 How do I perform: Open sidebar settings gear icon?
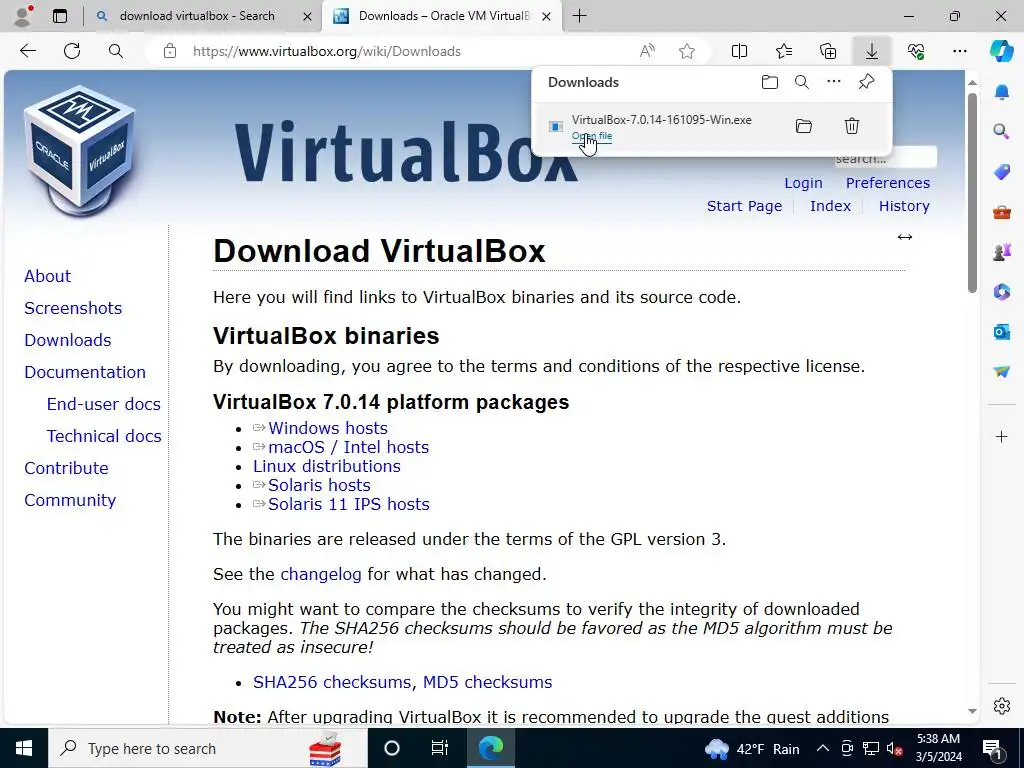(x=1001, y=706)
